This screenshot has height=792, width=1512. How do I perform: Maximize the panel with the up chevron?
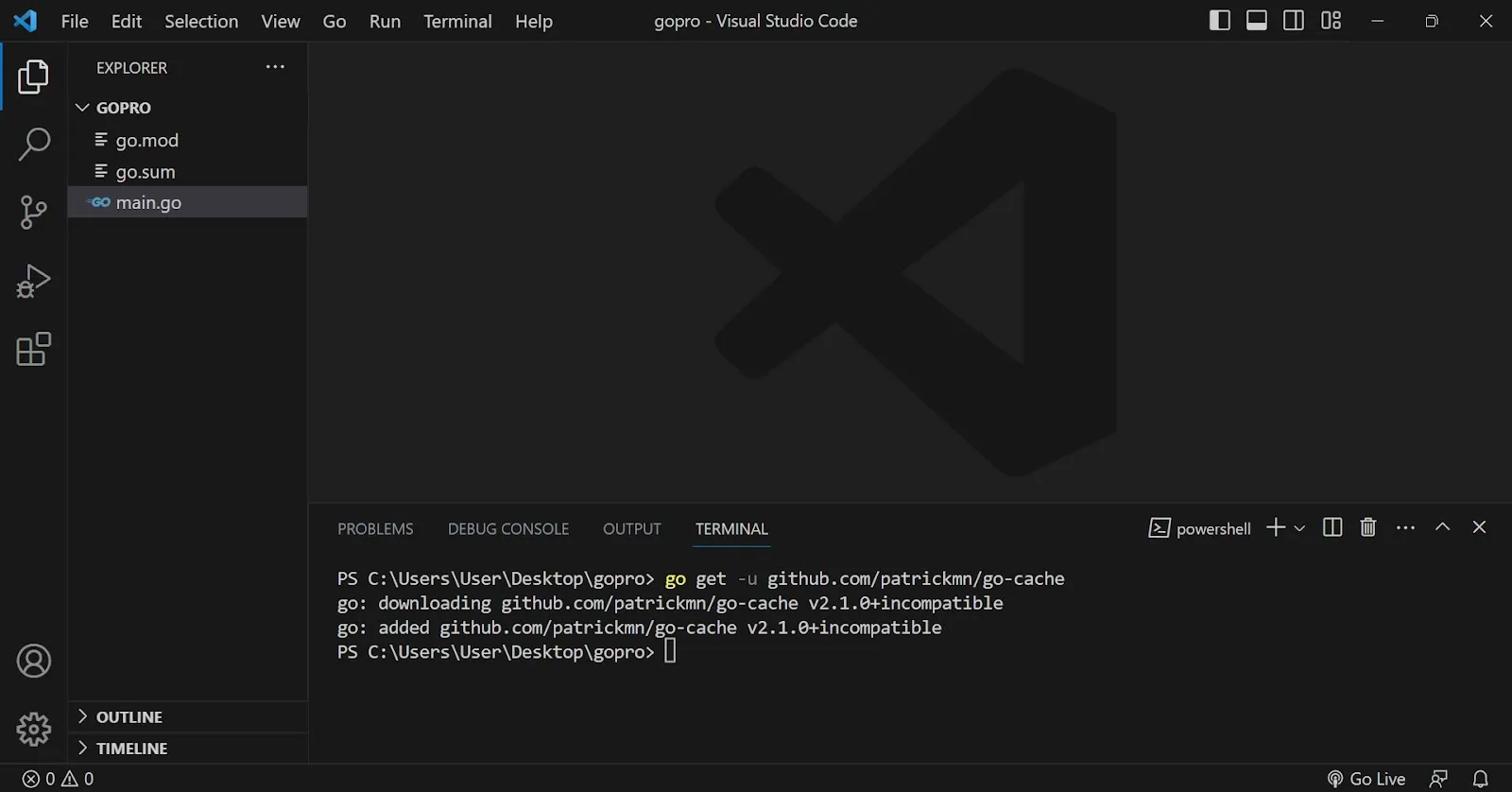click(1442, 527)
